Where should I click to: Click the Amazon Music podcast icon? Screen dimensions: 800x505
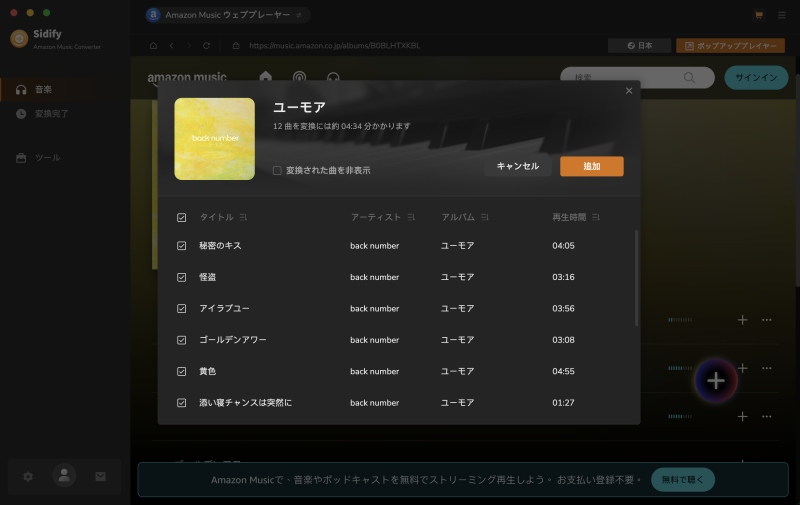pos(299,77)
